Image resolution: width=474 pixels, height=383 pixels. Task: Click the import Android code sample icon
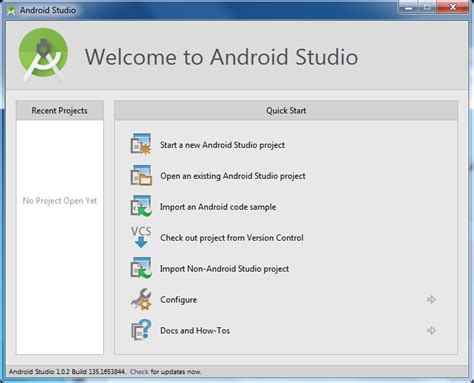tap(141, 206)
